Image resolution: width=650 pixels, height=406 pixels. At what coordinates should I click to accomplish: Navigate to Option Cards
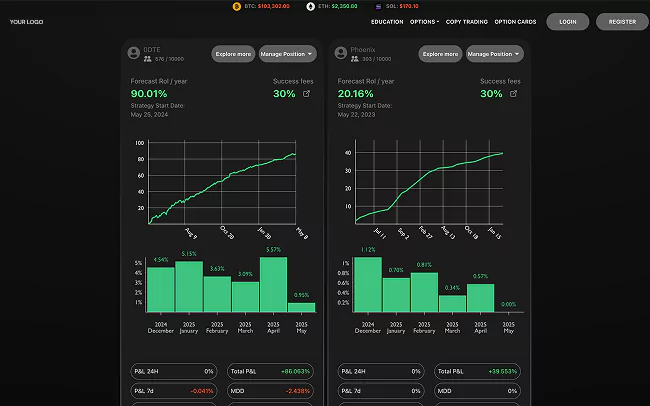[x=516, y=21]
